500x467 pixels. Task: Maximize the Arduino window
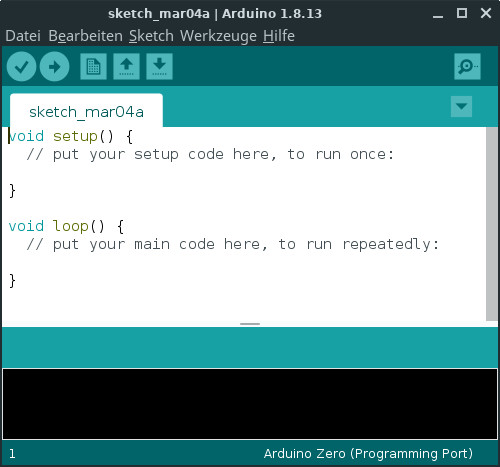tap(462, 13)
